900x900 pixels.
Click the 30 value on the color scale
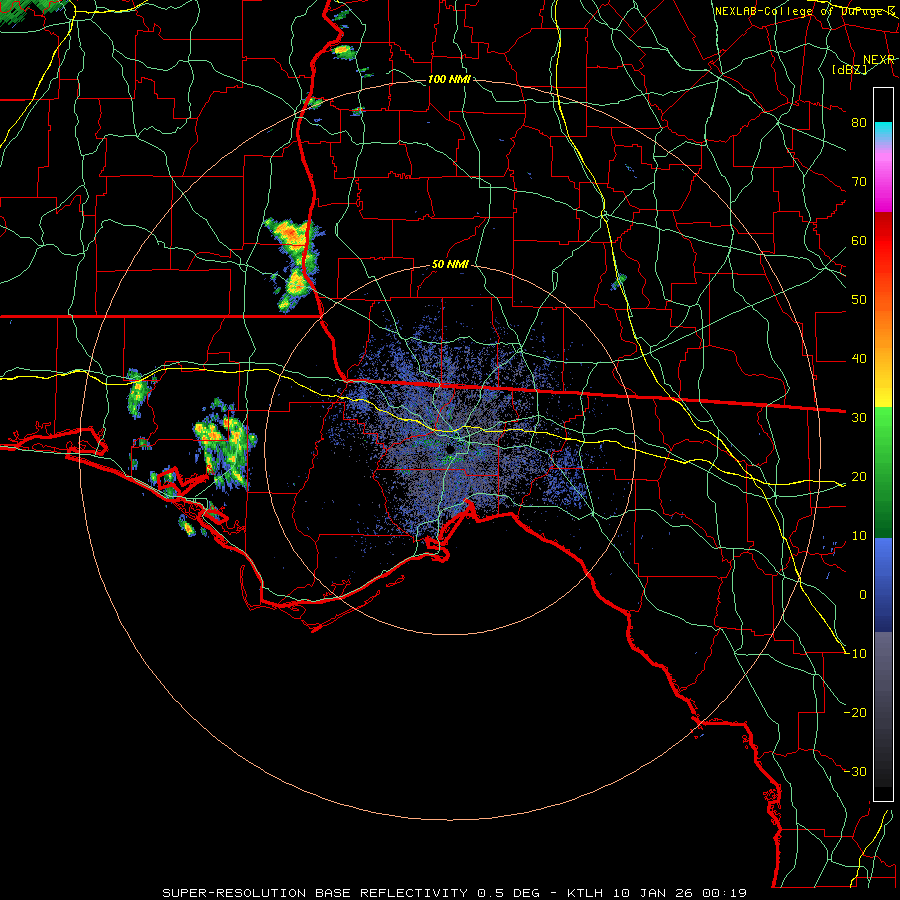click(859, 417)
